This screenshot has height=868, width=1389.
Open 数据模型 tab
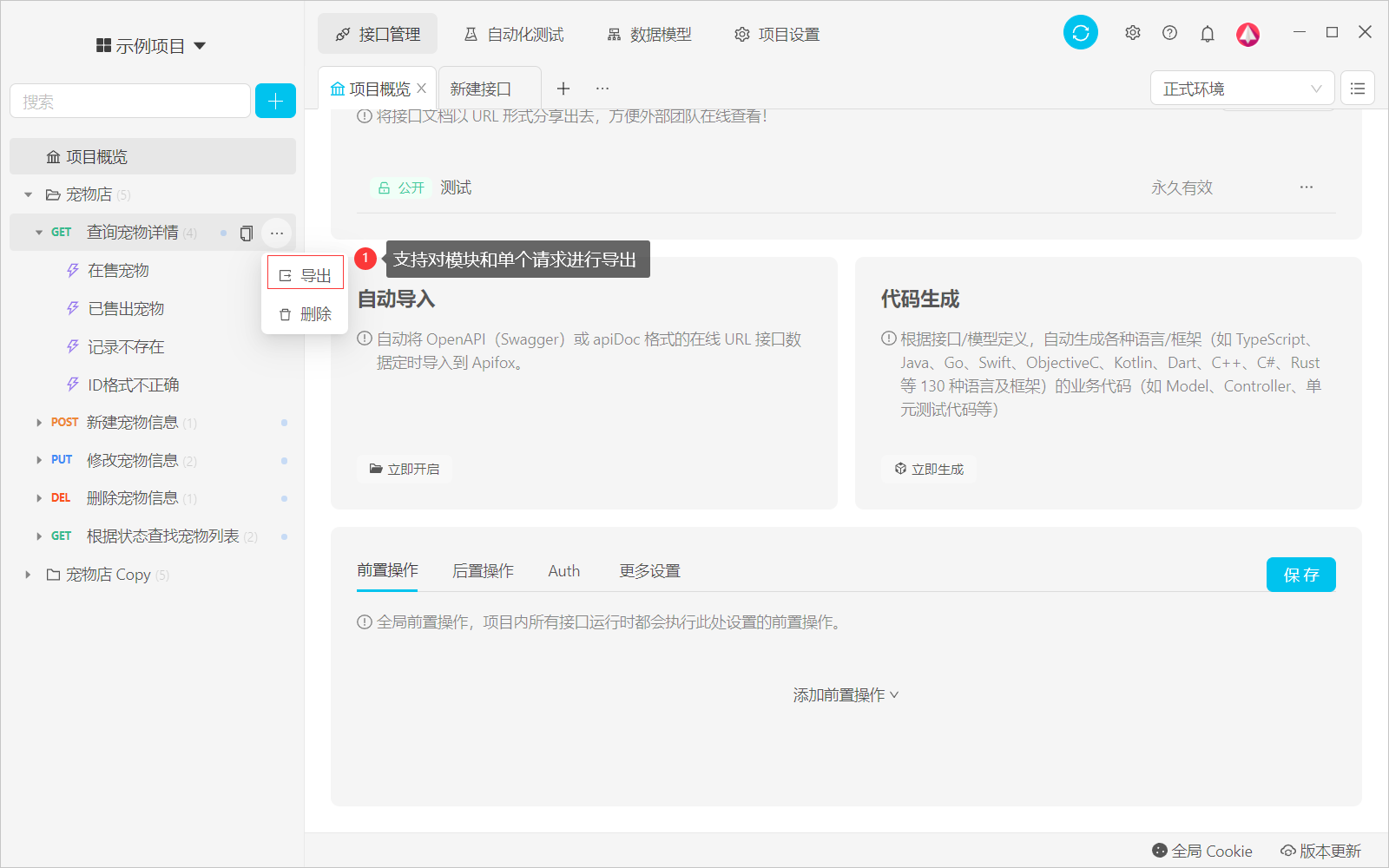(649, 34)
